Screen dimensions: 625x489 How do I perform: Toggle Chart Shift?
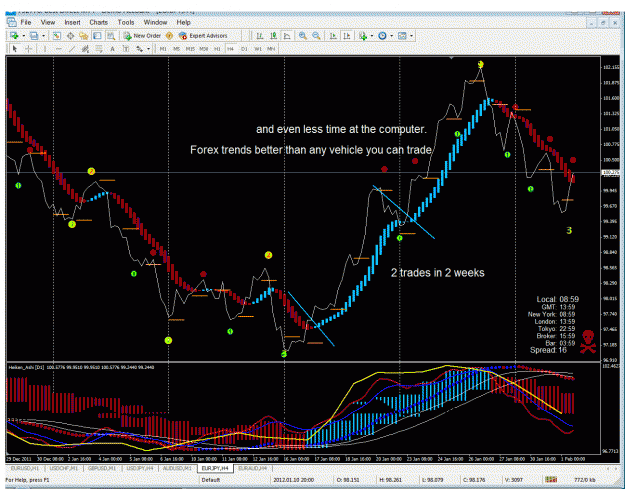(347, 36)
